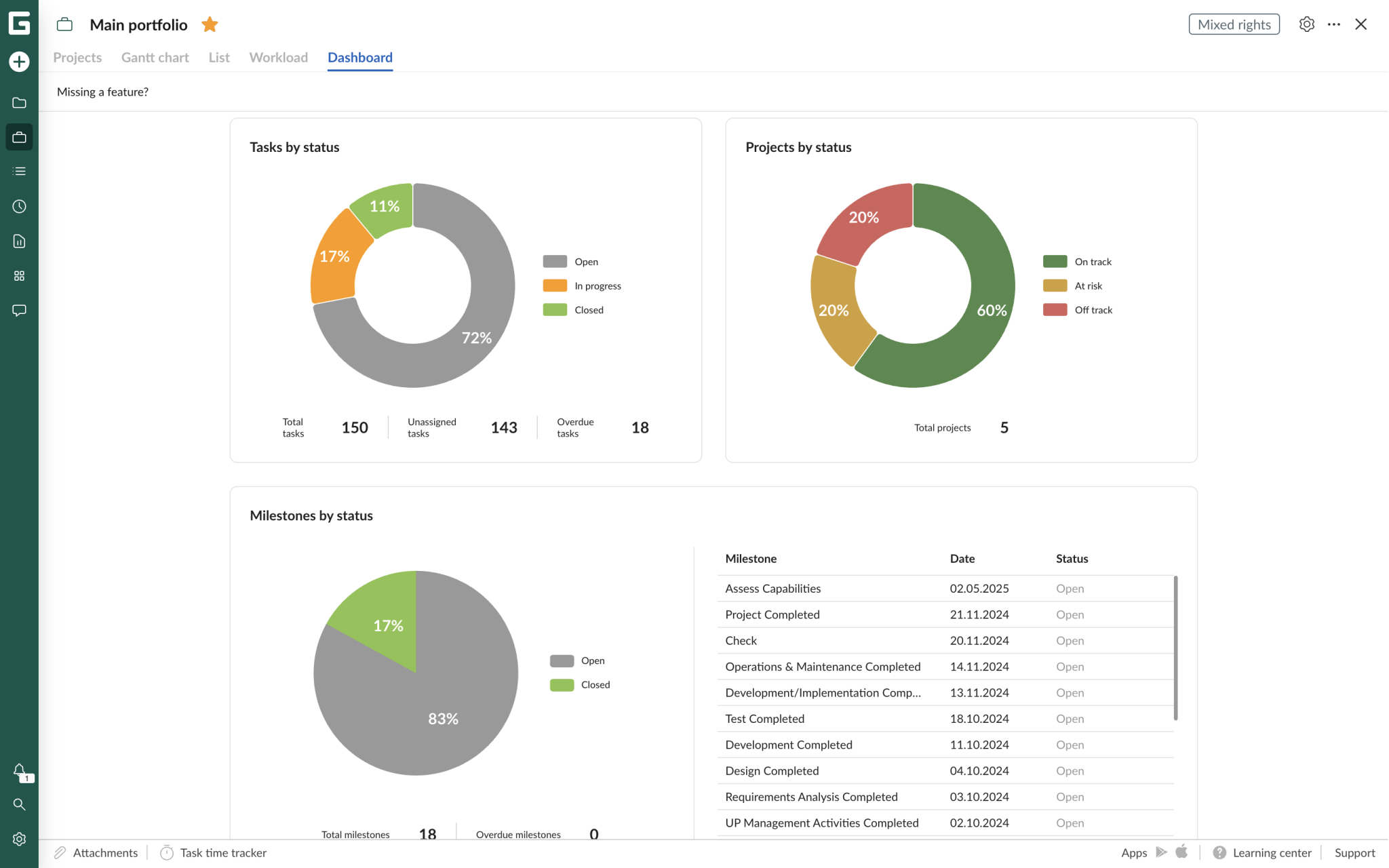Open the reports icon in sidebar
This screenshot has width=1389, height=868.
point(19,241)
